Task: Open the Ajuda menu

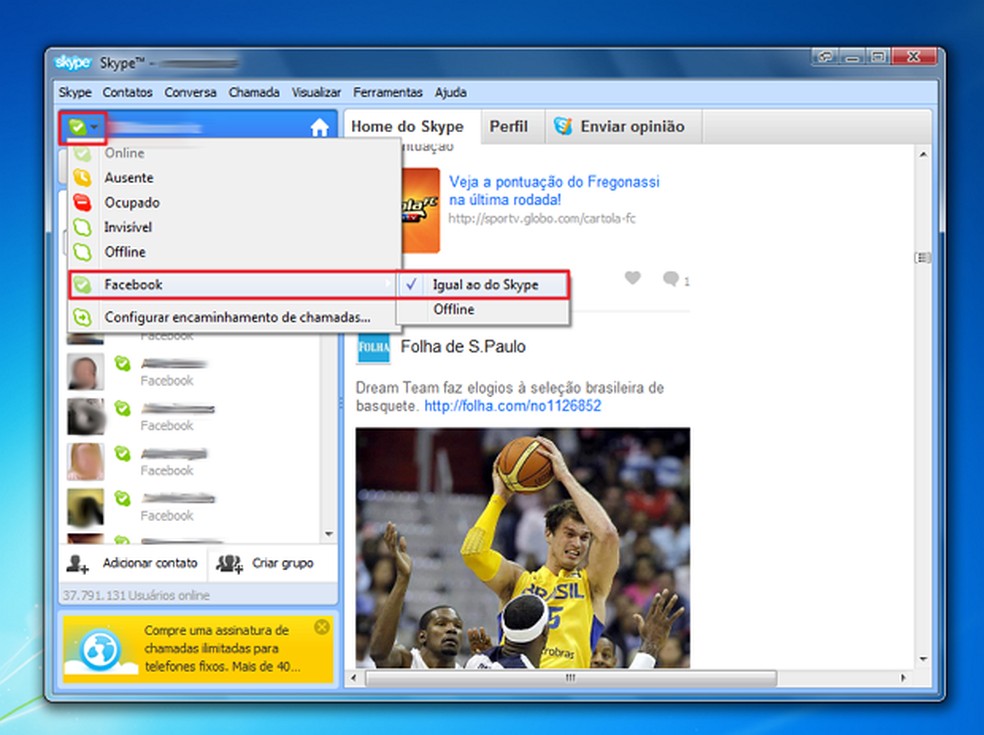Action: (451, 92)
